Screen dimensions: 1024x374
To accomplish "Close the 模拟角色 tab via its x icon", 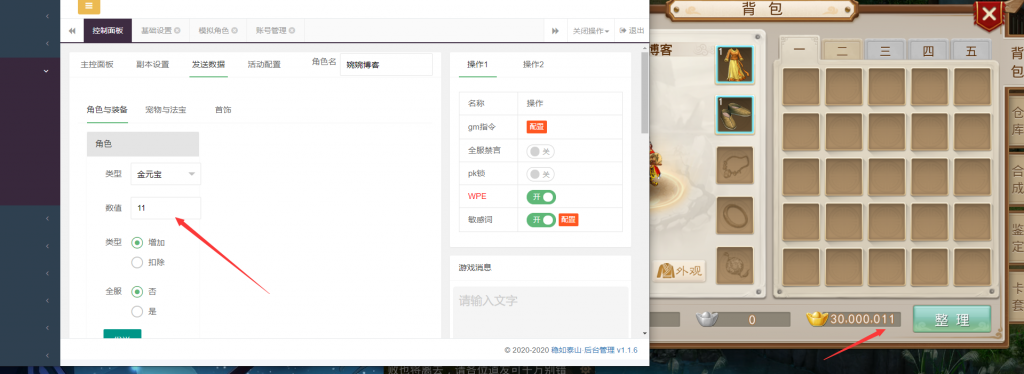I will point(234,31).
